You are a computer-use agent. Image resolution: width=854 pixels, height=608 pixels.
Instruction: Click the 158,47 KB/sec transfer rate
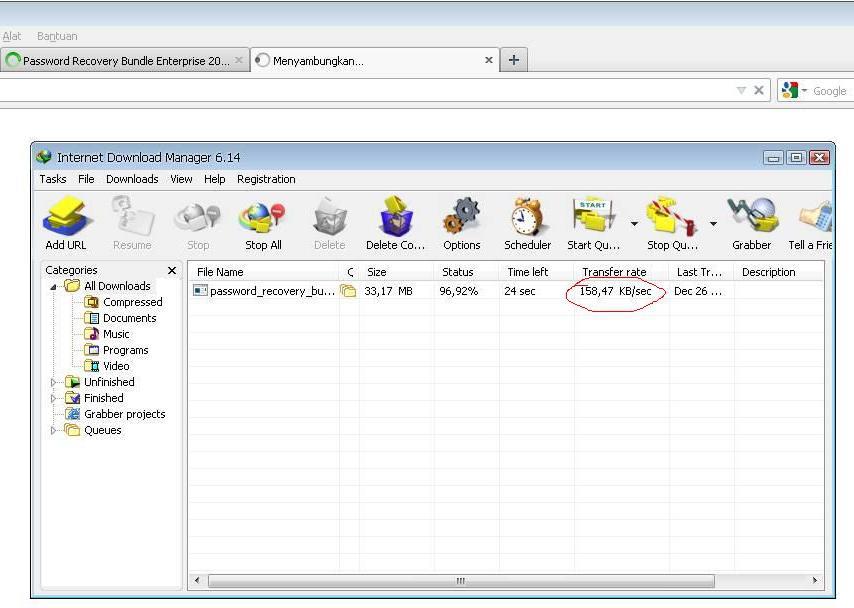[x=615, y=291]
